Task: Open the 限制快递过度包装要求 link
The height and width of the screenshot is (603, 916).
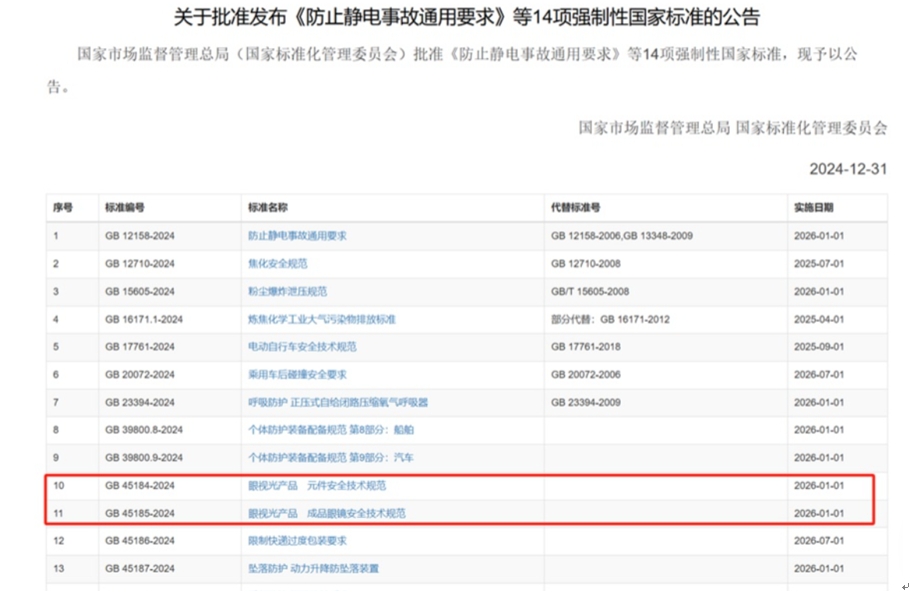Action: pos(297,541)
